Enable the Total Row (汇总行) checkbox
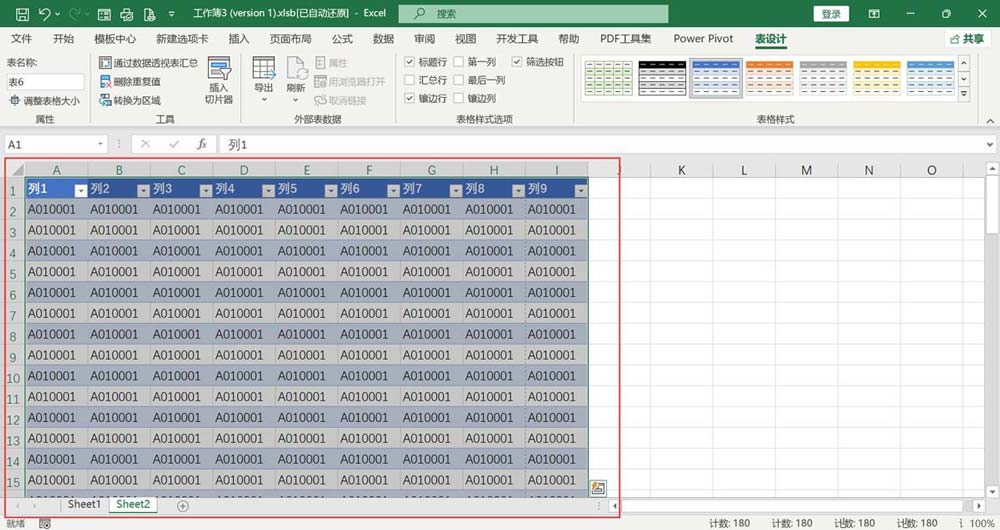 click(x=410, y=80)
